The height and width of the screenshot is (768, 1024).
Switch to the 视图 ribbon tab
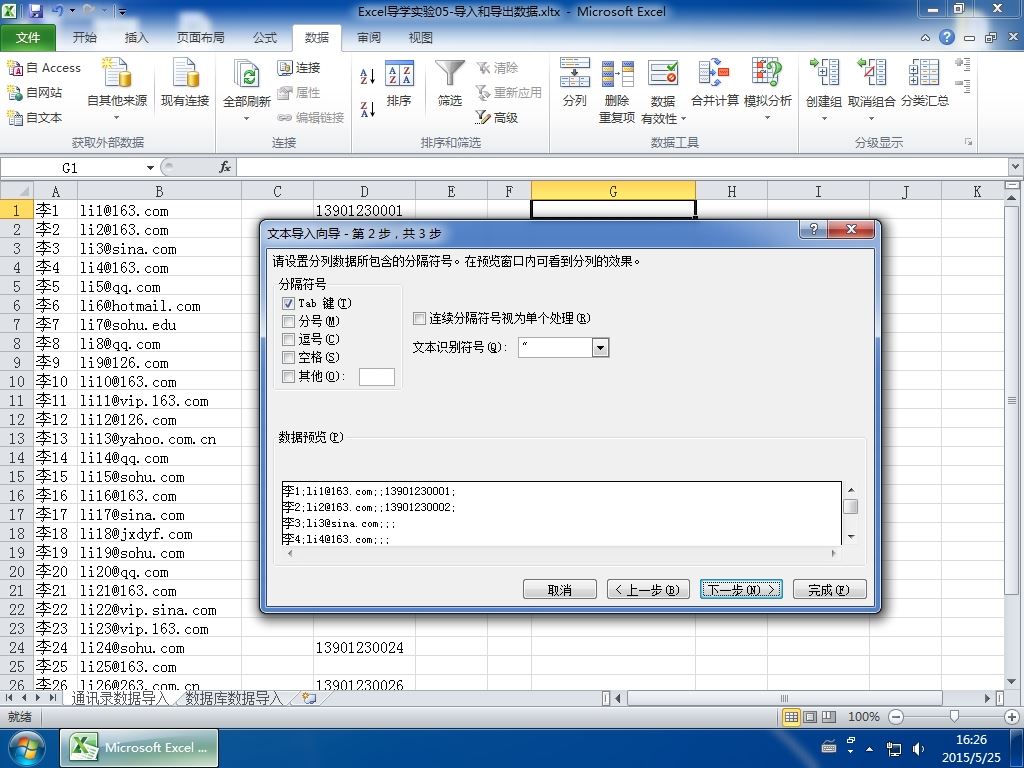point(421,38)
